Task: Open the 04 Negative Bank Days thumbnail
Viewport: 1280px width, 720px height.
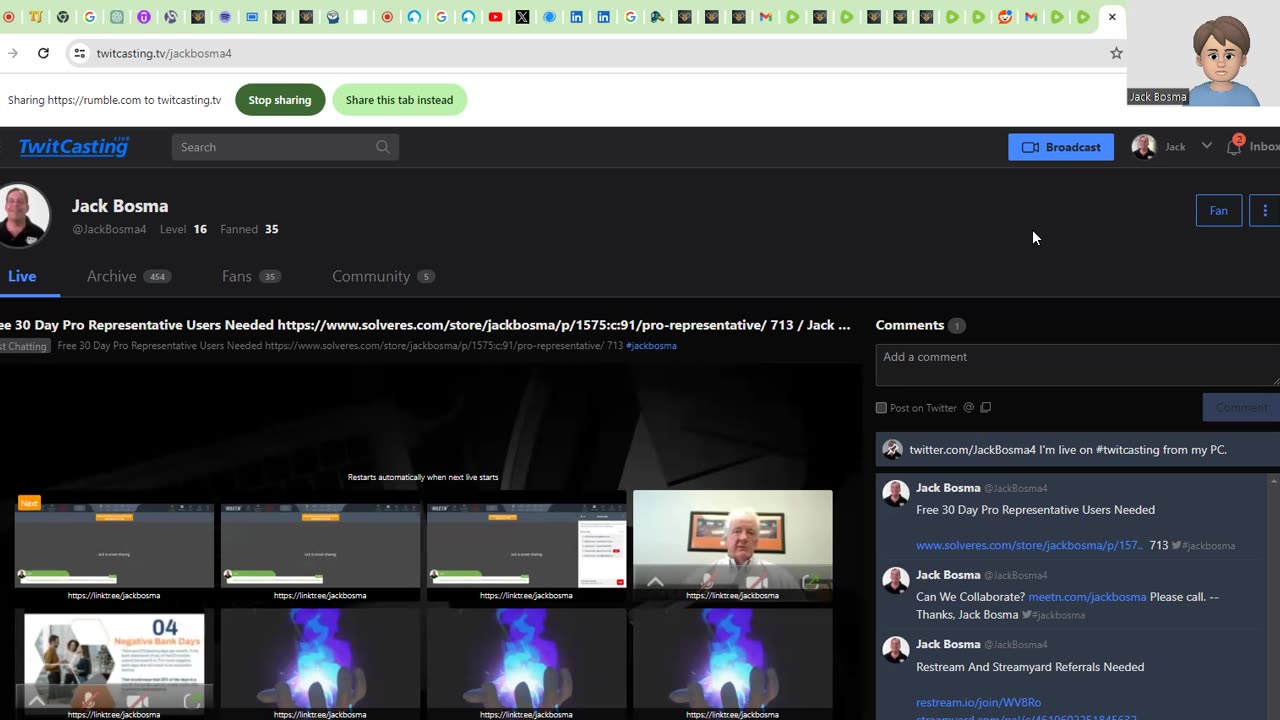Action: coord(114,664)
